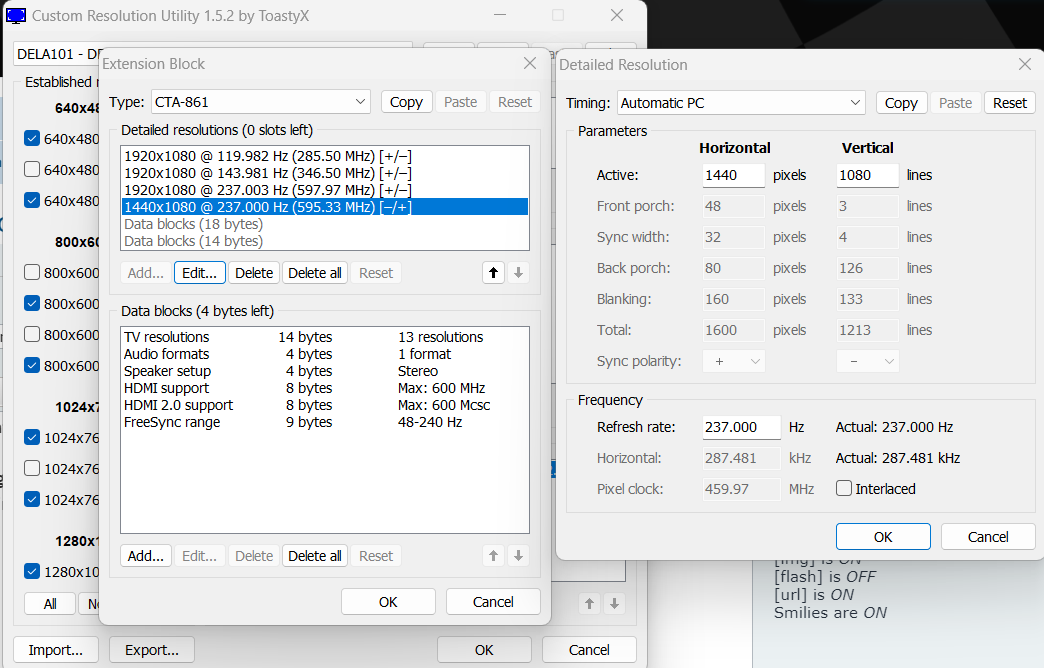Click Edit for detailed resolutions
This screenshot has height=668, width=1044.
[200, 273]
